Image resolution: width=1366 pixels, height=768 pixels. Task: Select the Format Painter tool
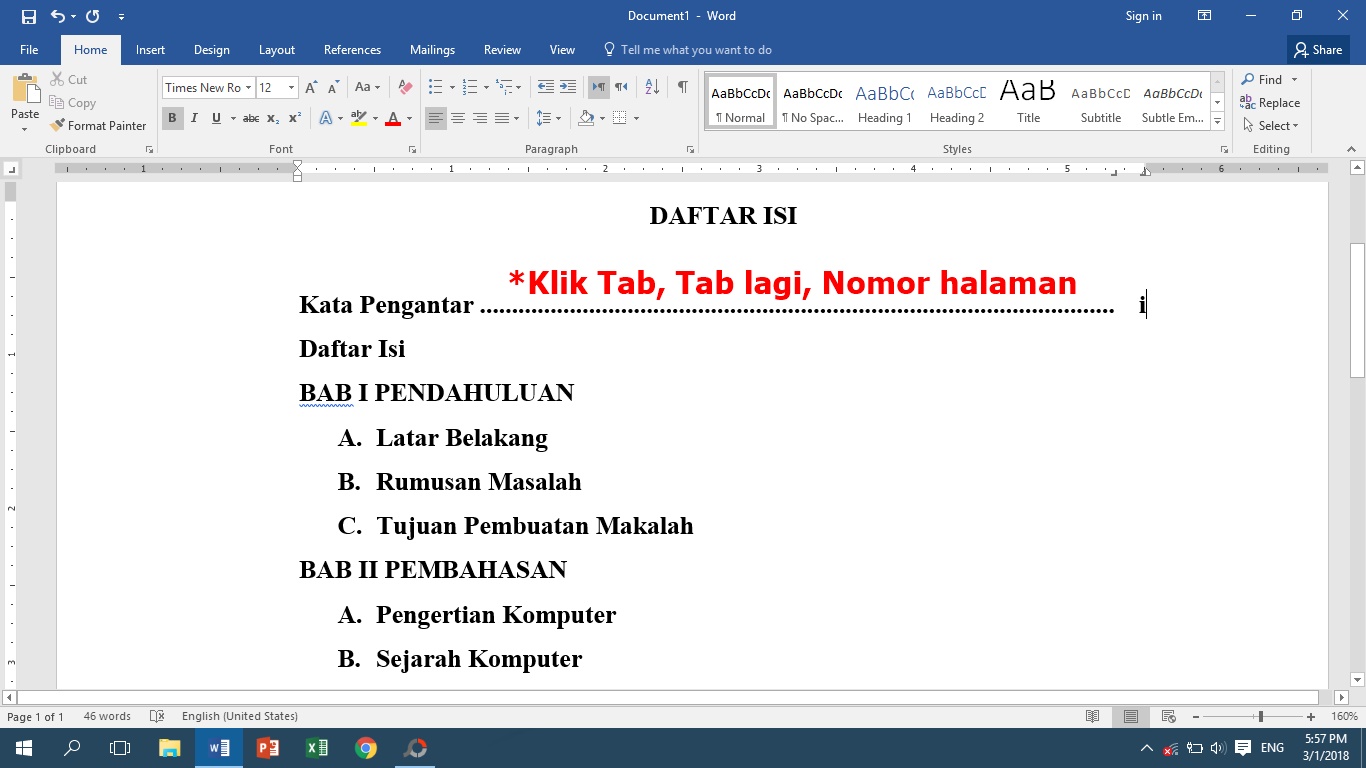[x=98, y=125]
